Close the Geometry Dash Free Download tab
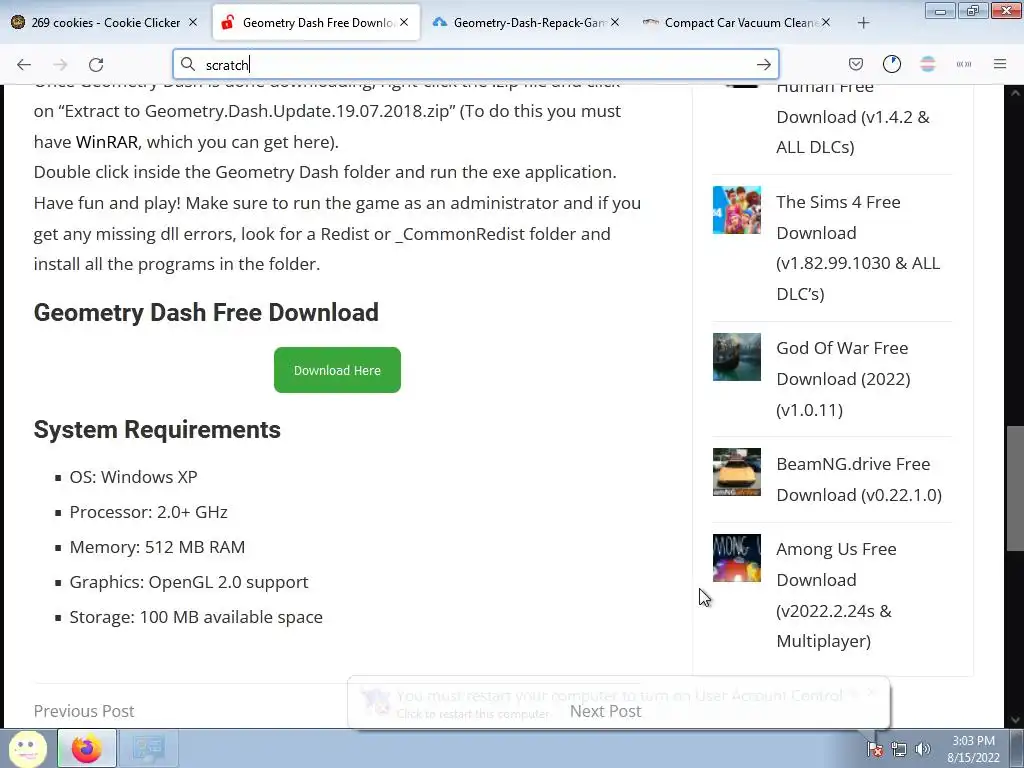 point(404,22)
